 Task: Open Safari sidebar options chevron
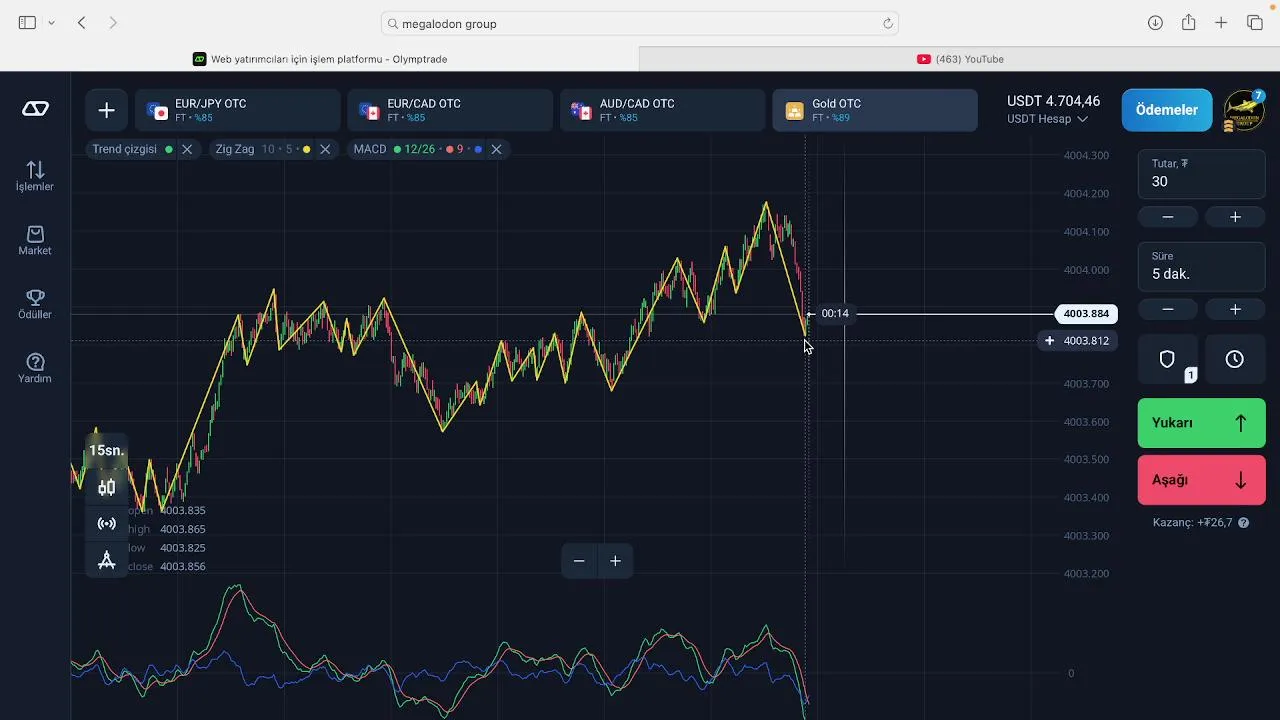[x=51, y=23]
